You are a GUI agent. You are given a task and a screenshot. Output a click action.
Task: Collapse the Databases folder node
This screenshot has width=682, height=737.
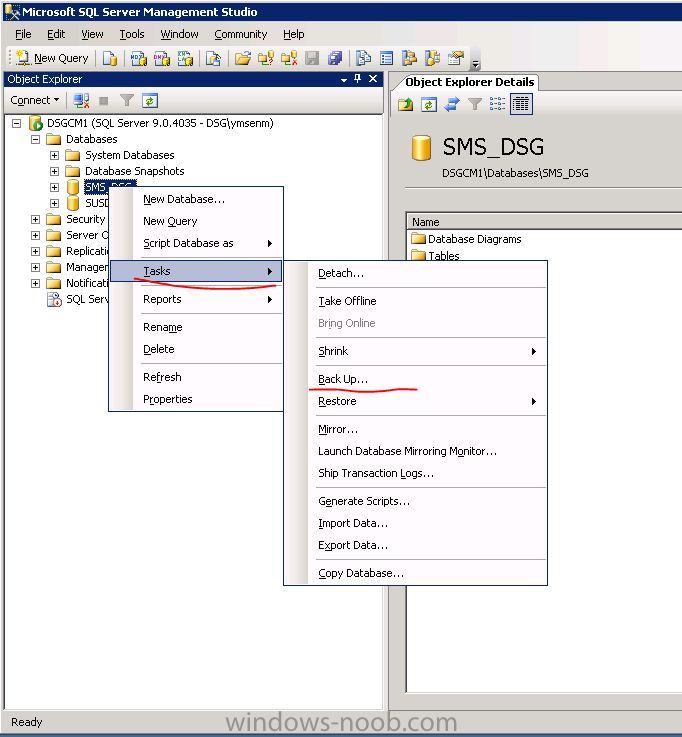(35, 140)
